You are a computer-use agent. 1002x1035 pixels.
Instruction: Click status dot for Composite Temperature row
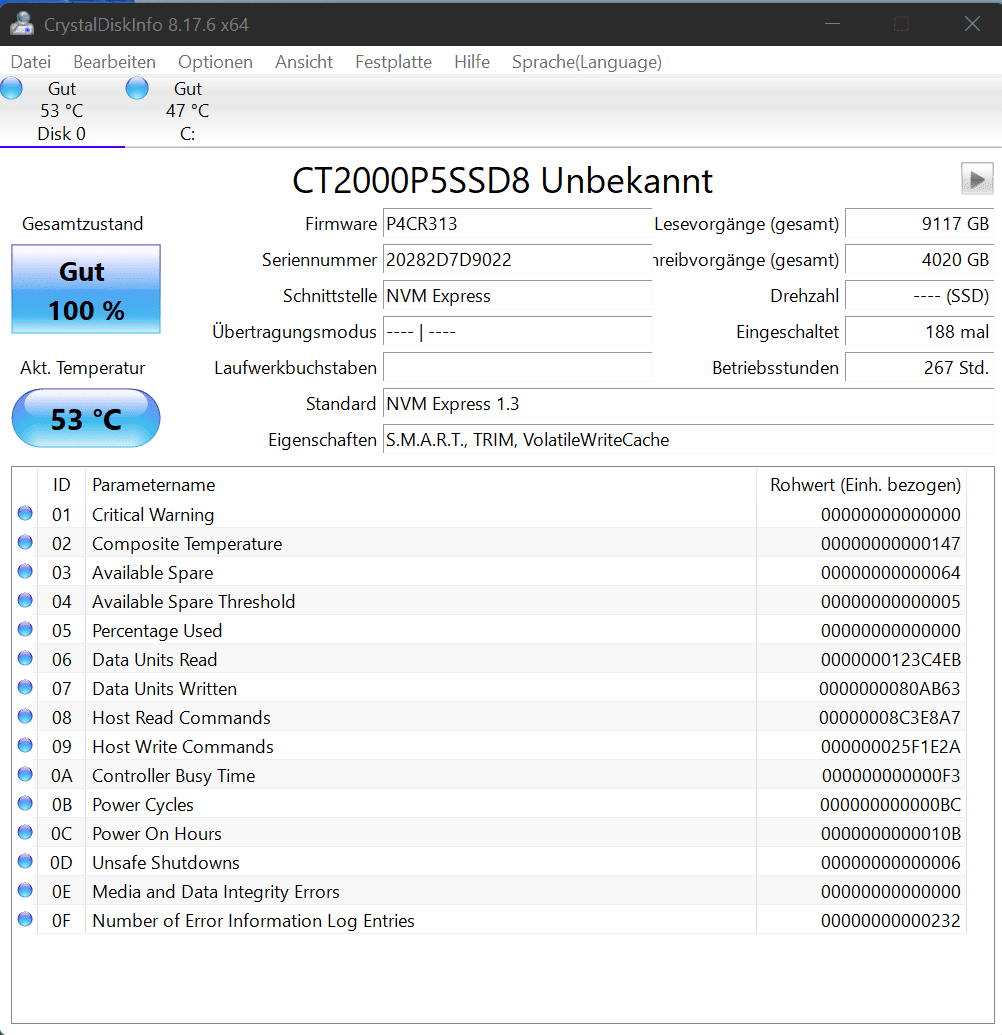(x=25, y=542)
